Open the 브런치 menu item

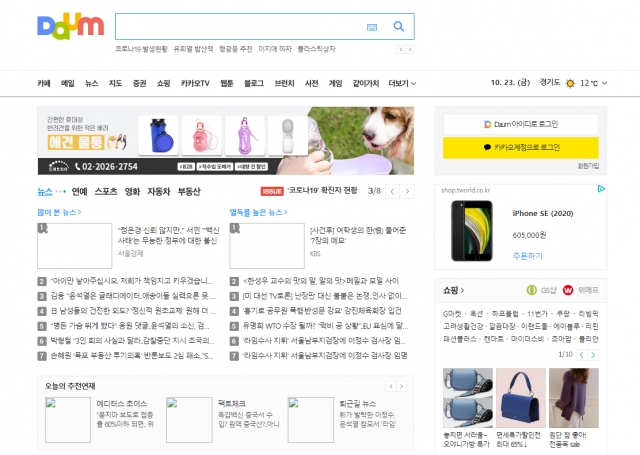click(284, 83)
